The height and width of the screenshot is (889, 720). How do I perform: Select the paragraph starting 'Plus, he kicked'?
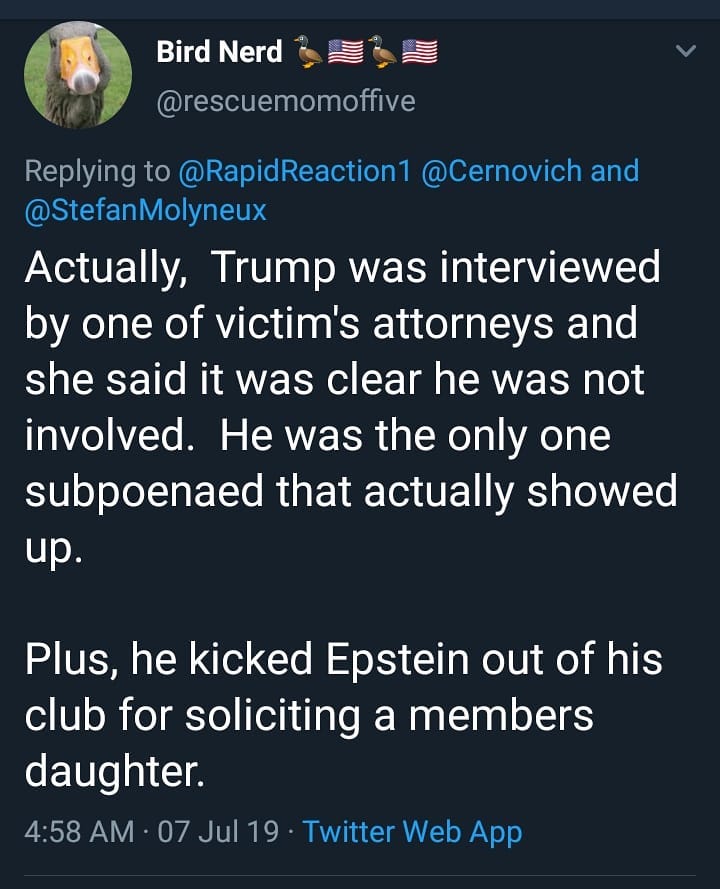(340, 715)
